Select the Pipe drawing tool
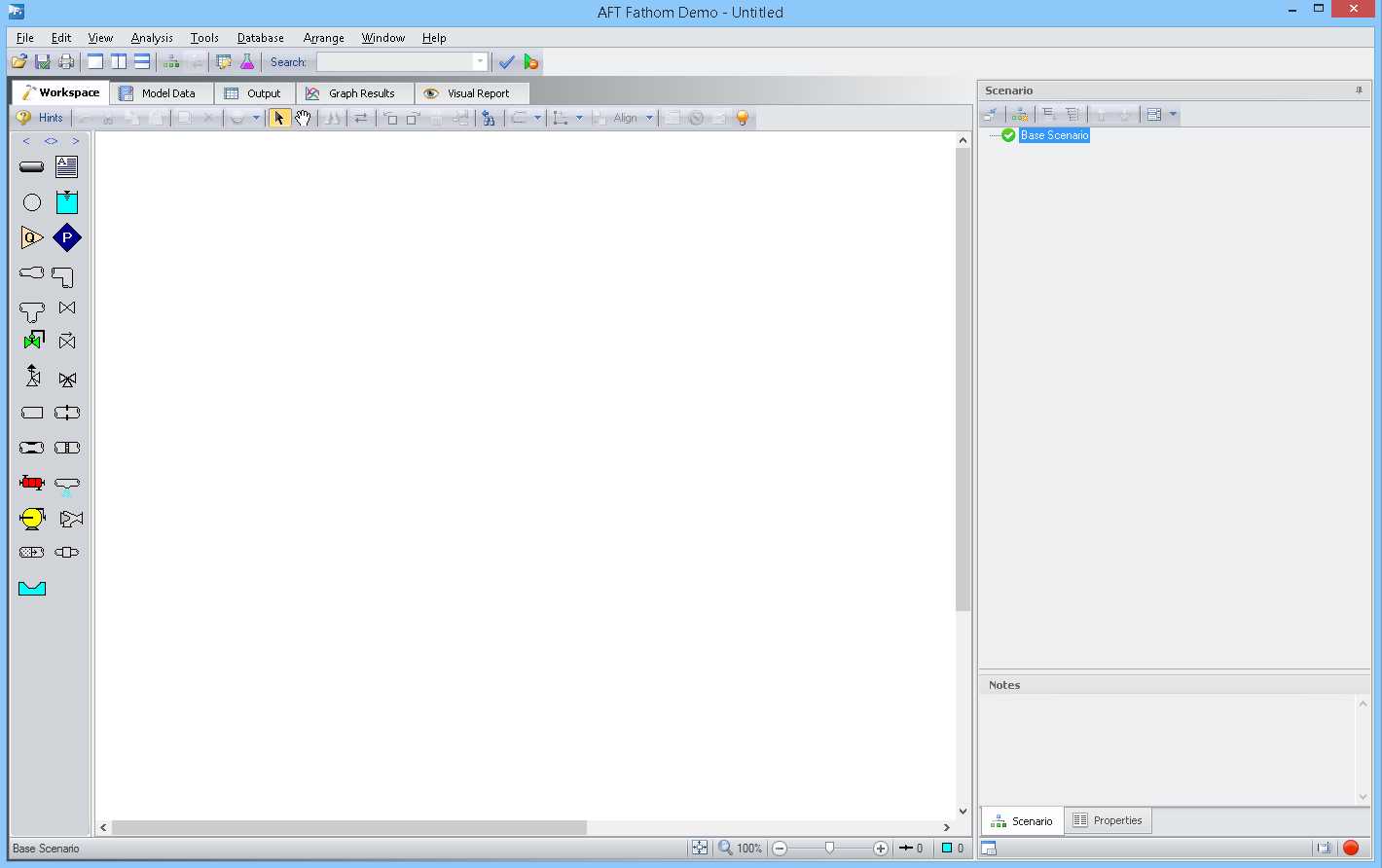 pos(32,166)
